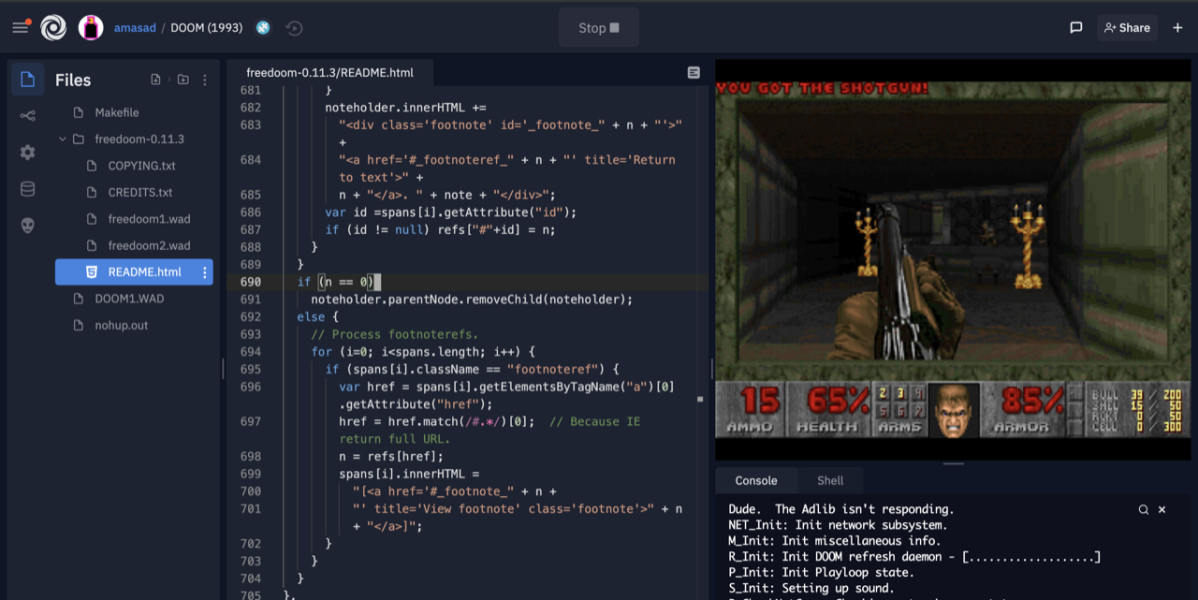
Task: Select the Console tab
Action: [756, 481]
